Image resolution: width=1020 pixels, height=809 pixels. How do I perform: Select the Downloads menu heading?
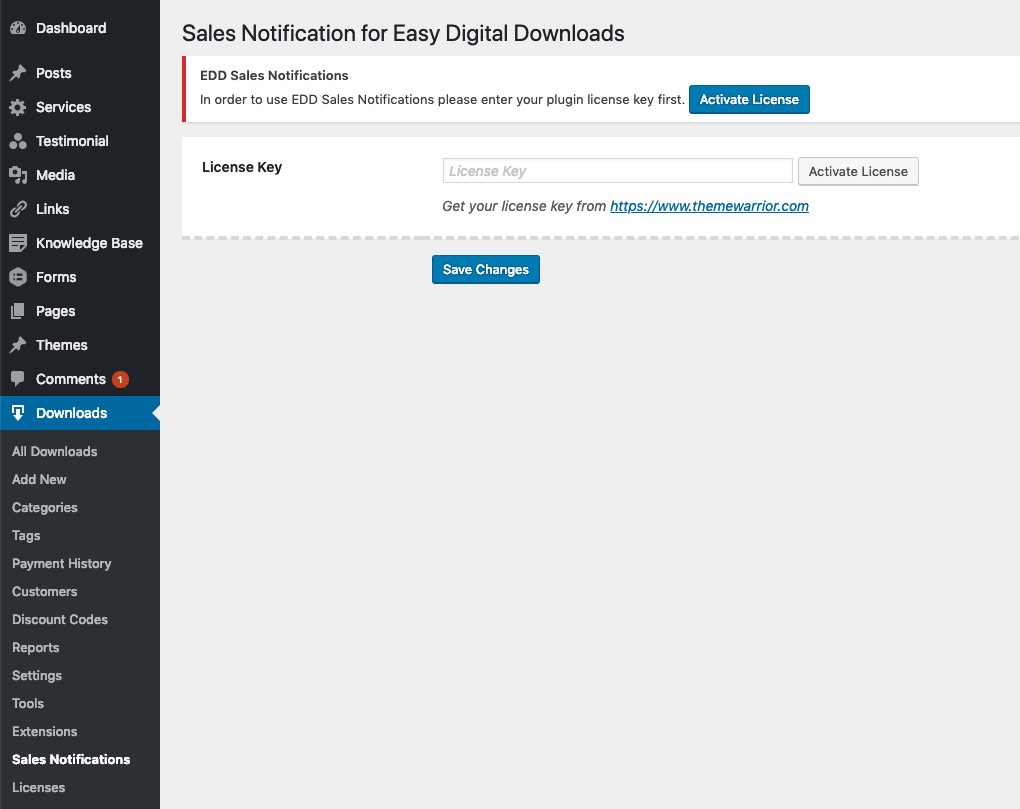79,413
